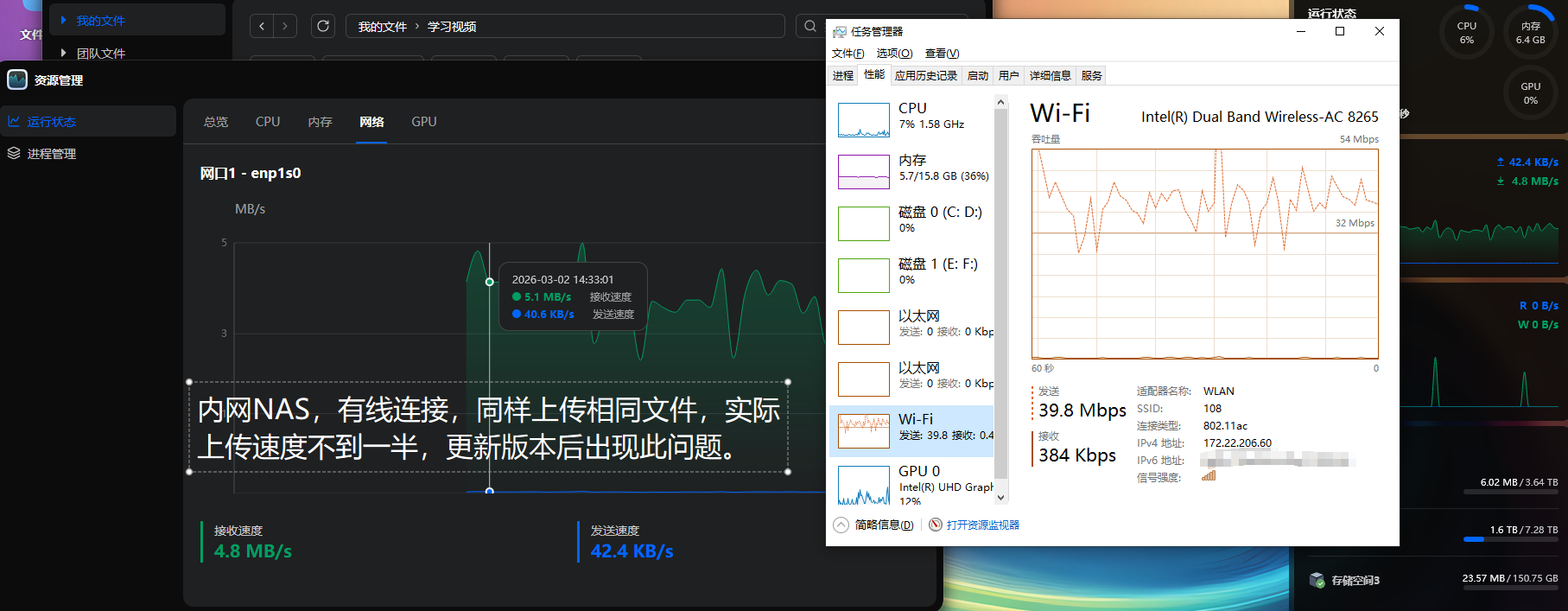Click the 1.6 TB / 7.28 TB usage bar

[1511, 539]
